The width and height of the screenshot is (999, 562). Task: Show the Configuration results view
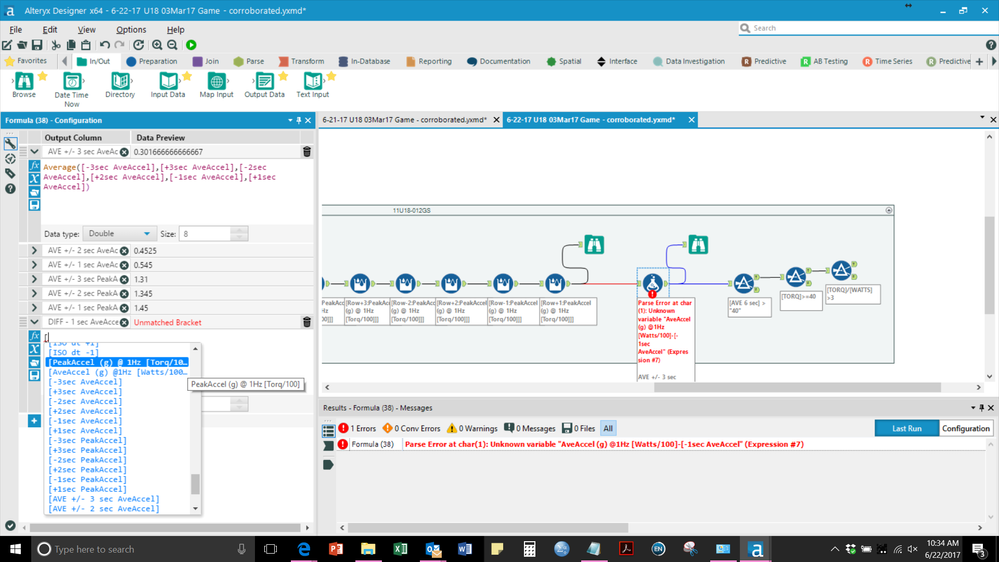(x=965, y=428)
